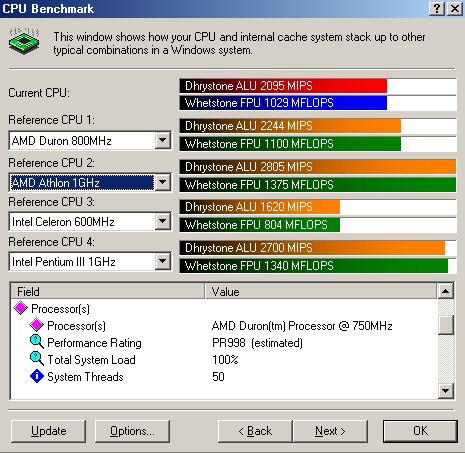Screen dimensions: 465x453
Task: Click the Whetstone FPU 1375 MFLOPS bar
Action: [x=318, y=185]
